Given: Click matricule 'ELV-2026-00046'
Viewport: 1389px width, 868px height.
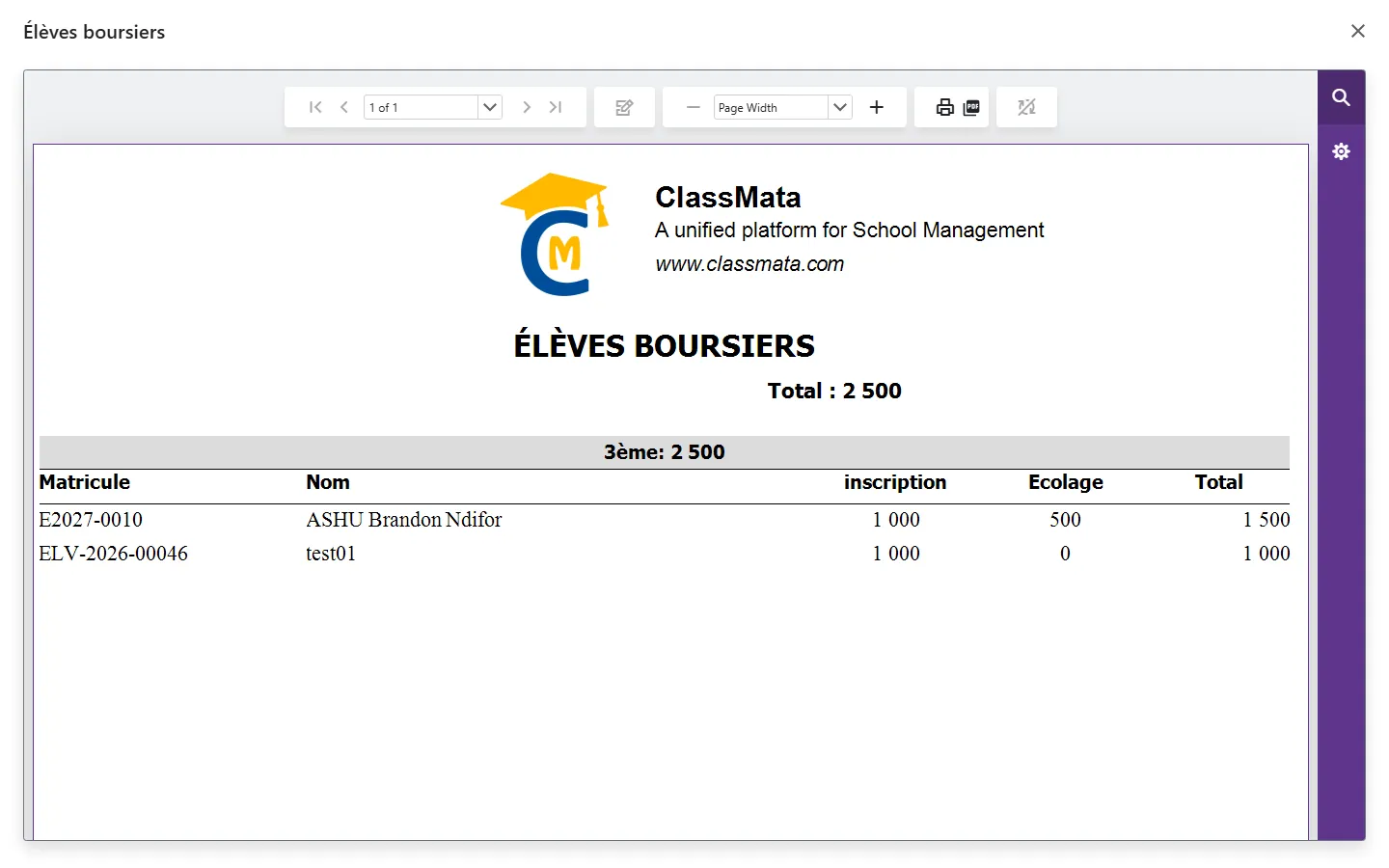Looking at the screenshot, I should pyautogui.click(x=114, y=554).
